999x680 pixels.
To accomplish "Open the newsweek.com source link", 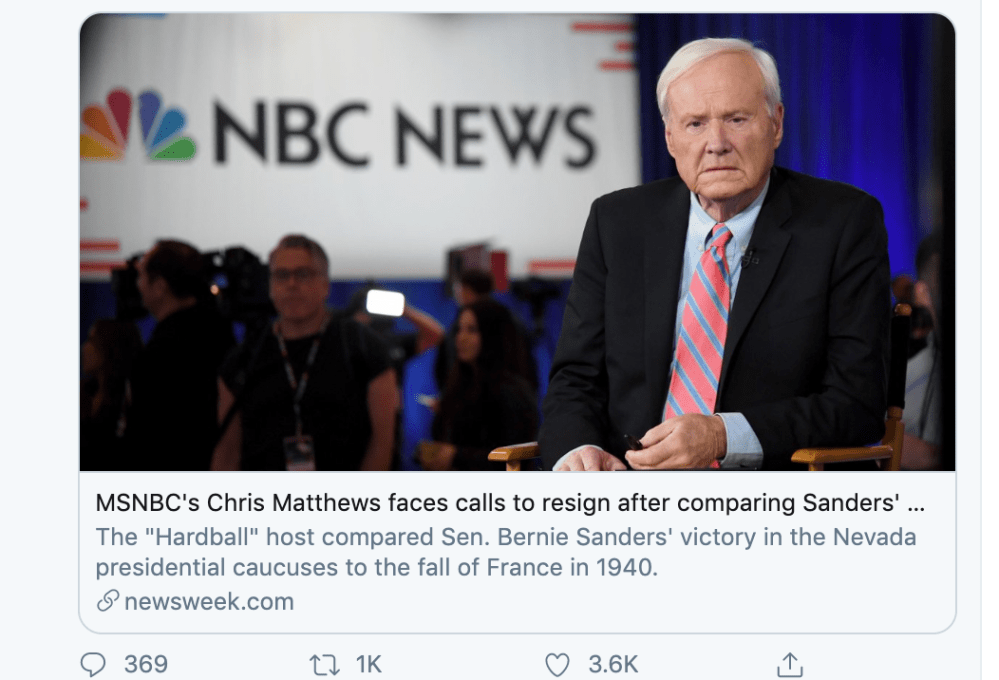I will [209, 601].
